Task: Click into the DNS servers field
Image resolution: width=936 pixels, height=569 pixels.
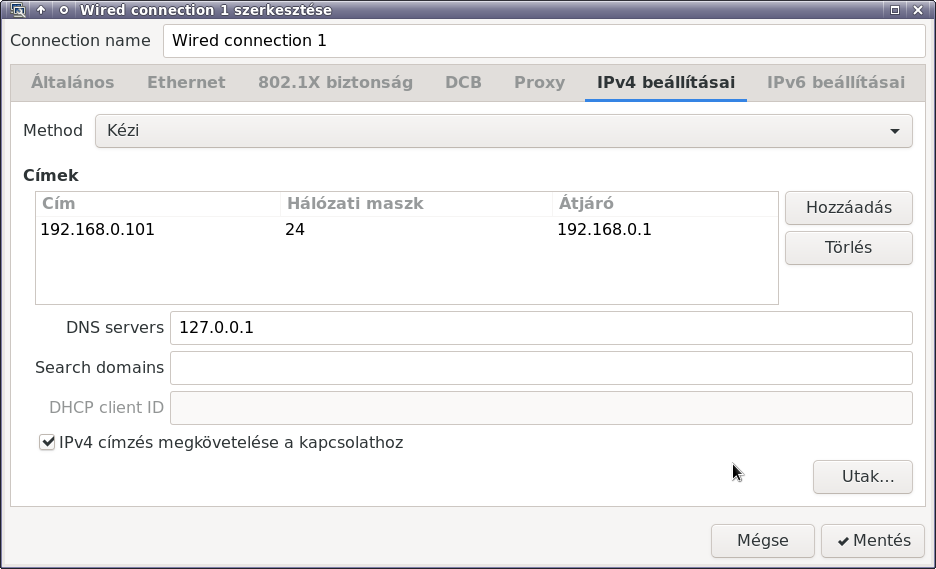Action: coord(541,328)
